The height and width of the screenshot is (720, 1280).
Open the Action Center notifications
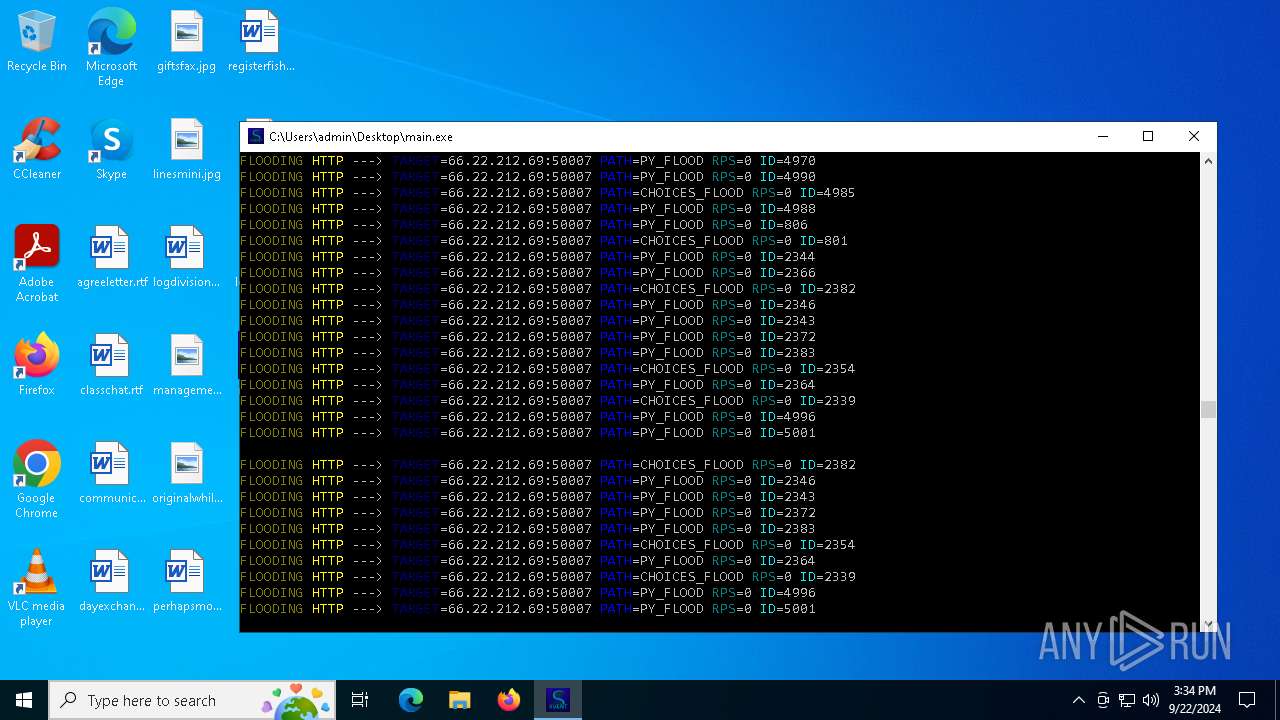[x=1247, y=700]
